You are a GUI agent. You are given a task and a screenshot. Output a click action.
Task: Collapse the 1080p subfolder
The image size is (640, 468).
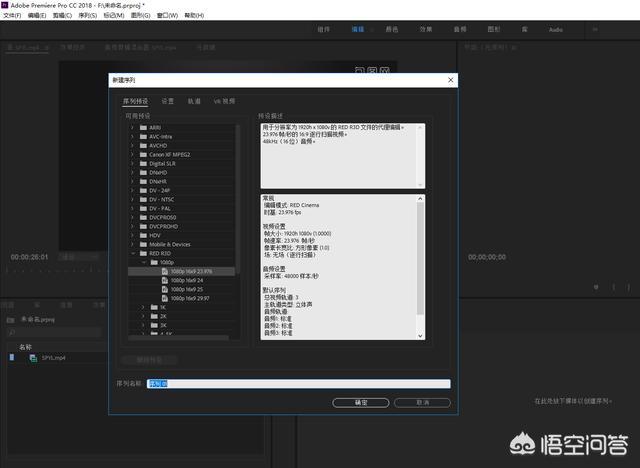[x=143, y=262]
